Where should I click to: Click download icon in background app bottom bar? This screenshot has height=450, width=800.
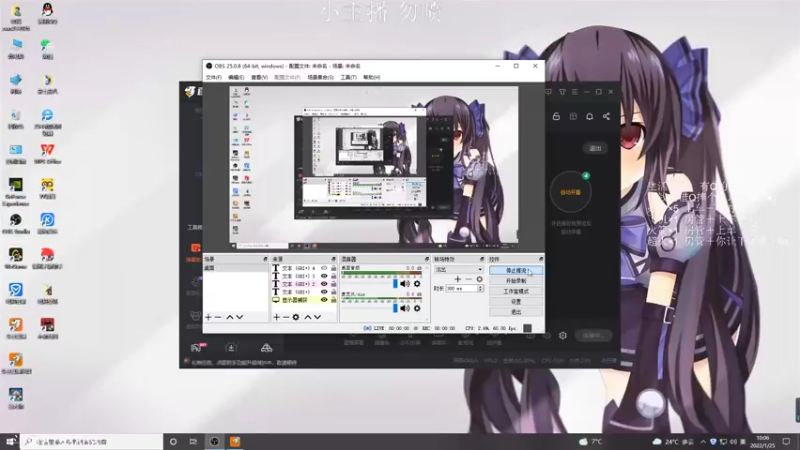[x=231, y=348]
